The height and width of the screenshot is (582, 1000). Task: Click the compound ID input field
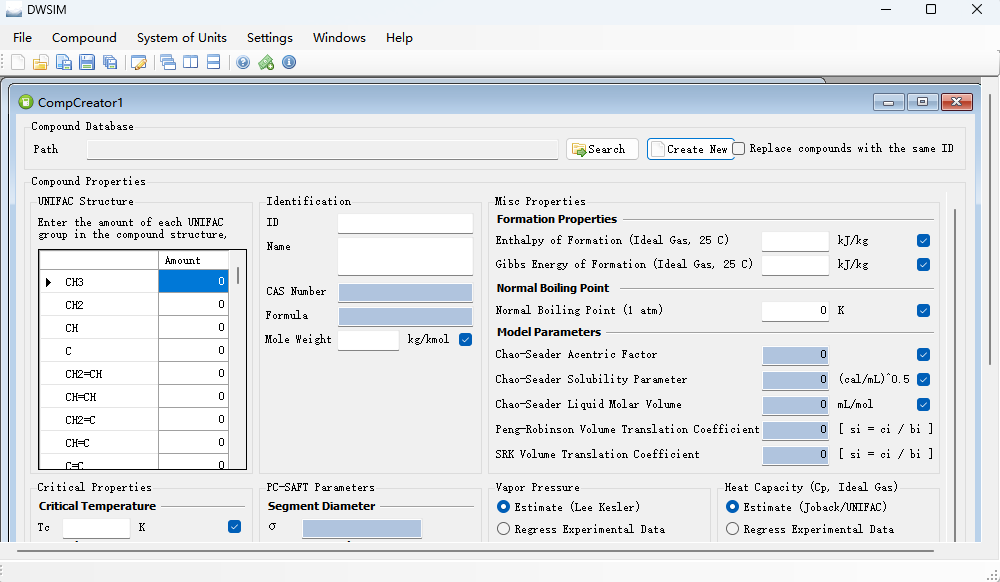tap(405, 223)
